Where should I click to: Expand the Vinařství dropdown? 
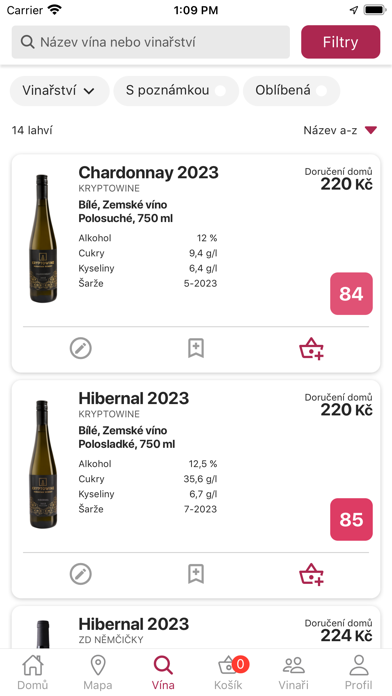(x=59, y=91)
